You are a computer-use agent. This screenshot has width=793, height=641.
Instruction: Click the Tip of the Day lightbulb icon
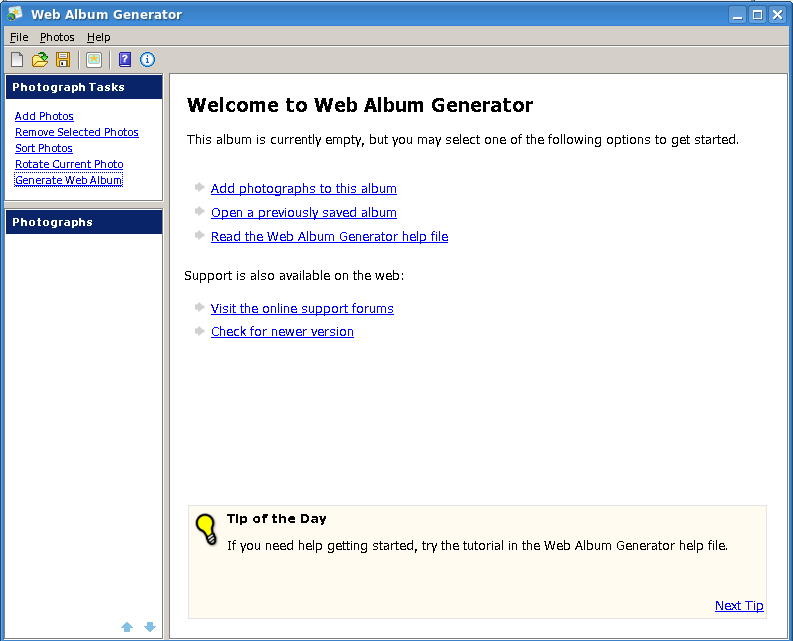[206, 529]
